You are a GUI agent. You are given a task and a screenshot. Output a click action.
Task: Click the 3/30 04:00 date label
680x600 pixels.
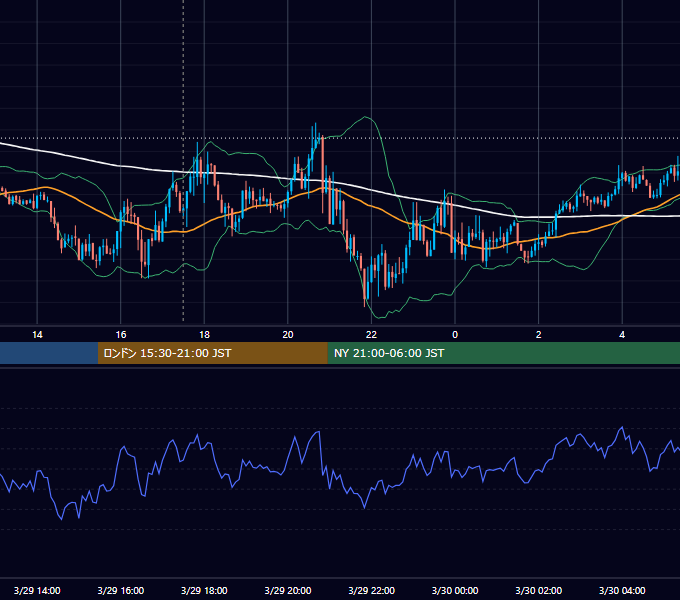[x=622, y=590]
